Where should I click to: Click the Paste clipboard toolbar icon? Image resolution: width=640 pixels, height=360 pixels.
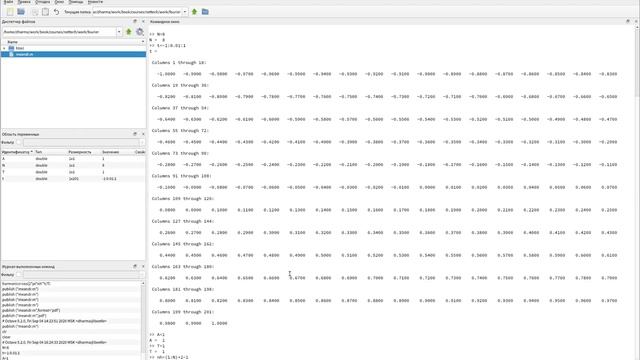tap(45, 12)
